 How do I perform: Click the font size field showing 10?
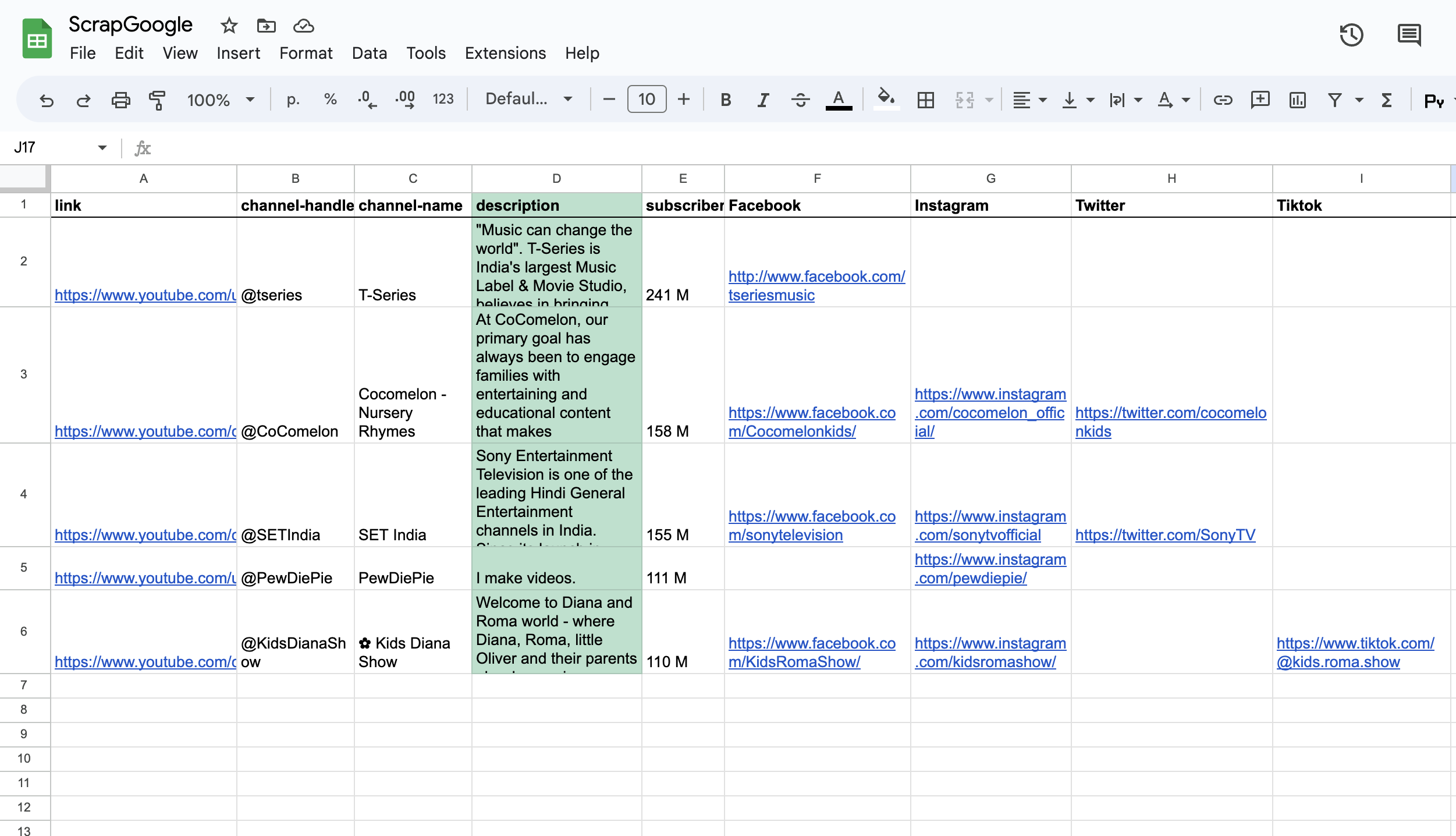point(647,99)
